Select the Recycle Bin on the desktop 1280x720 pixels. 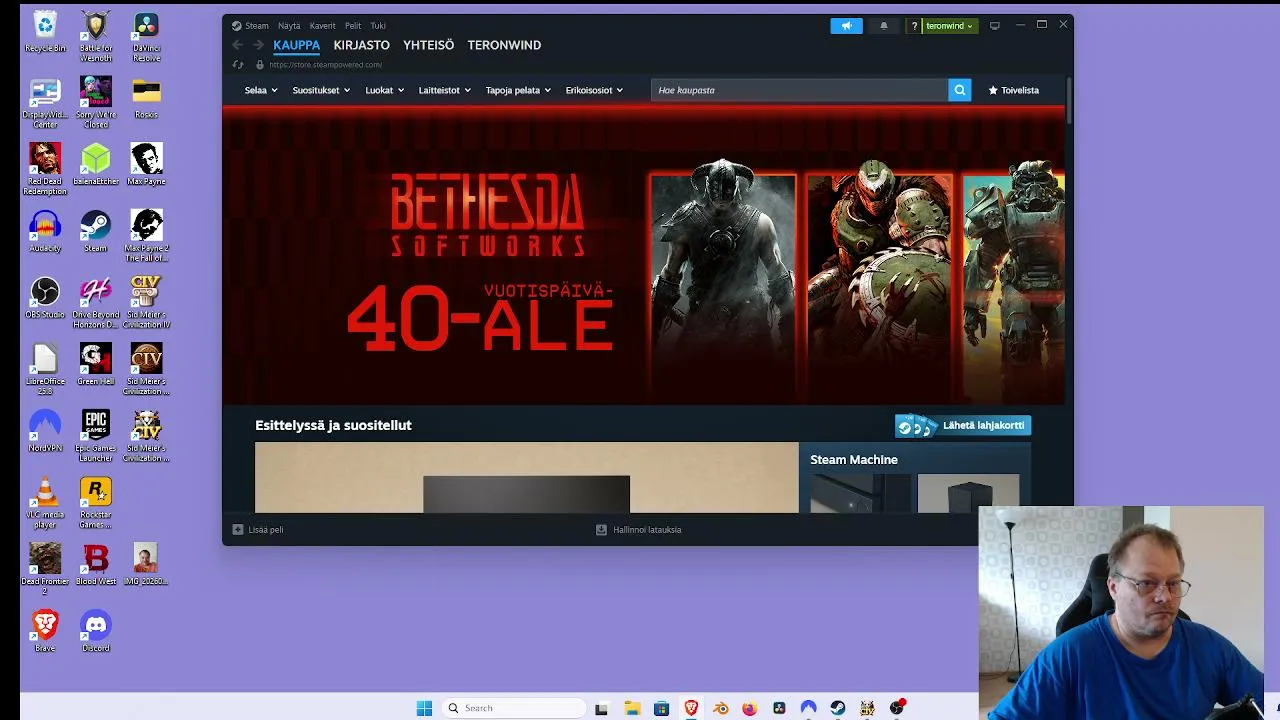click(45, 31)
